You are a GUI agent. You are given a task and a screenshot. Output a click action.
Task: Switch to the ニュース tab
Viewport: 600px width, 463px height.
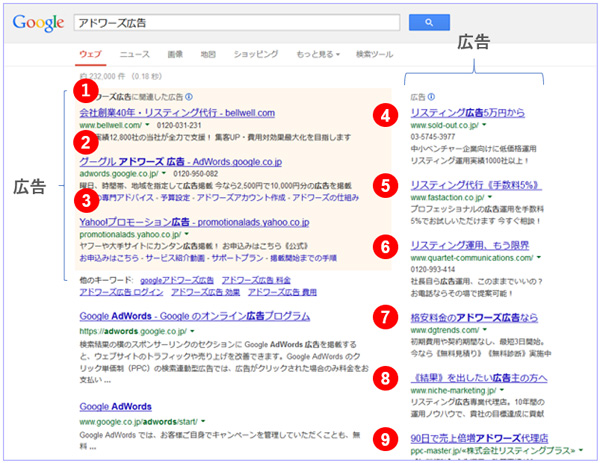pos(134,52)
